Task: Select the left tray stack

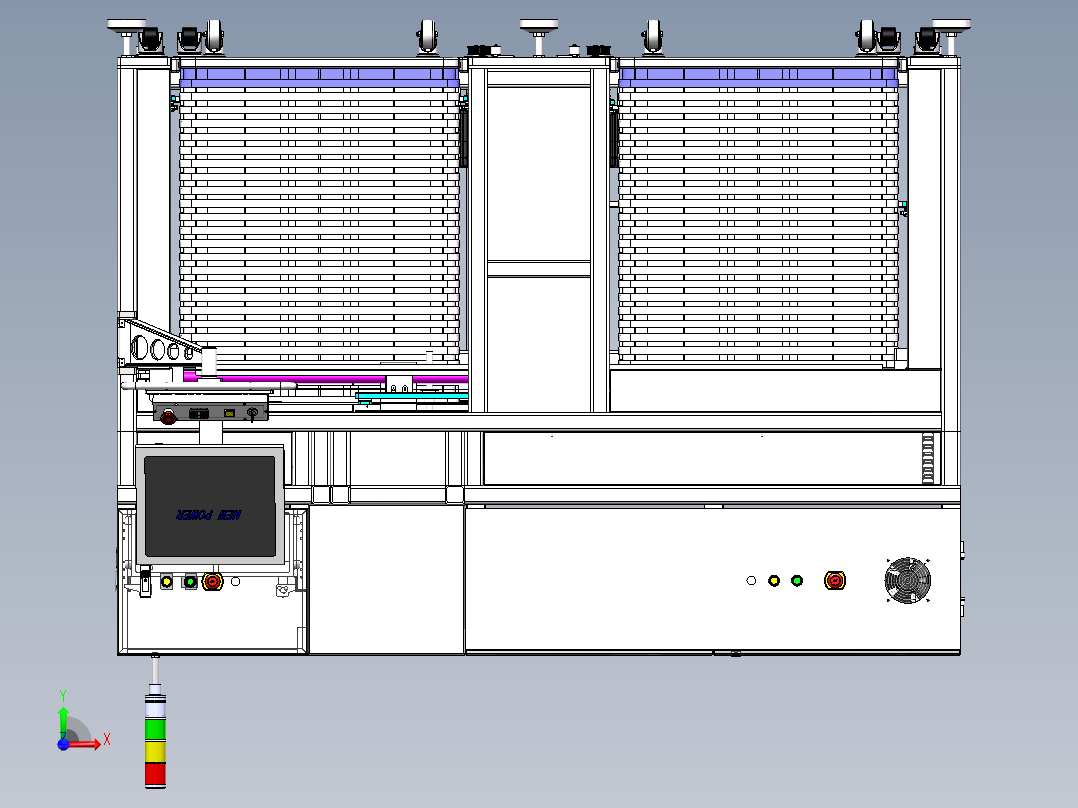Action: 320,215
